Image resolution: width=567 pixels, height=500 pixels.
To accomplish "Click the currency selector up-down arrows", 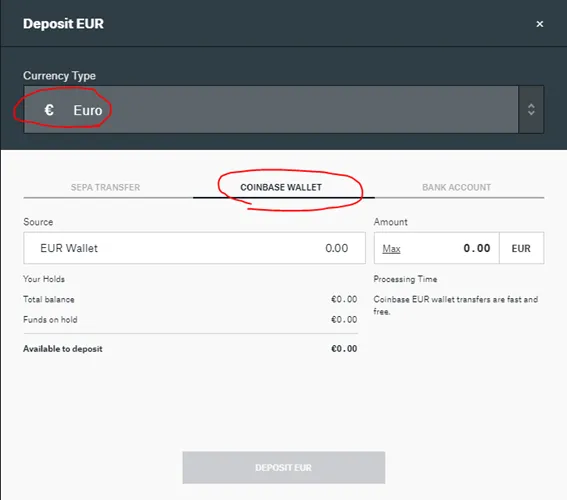I will coord(531,110).
